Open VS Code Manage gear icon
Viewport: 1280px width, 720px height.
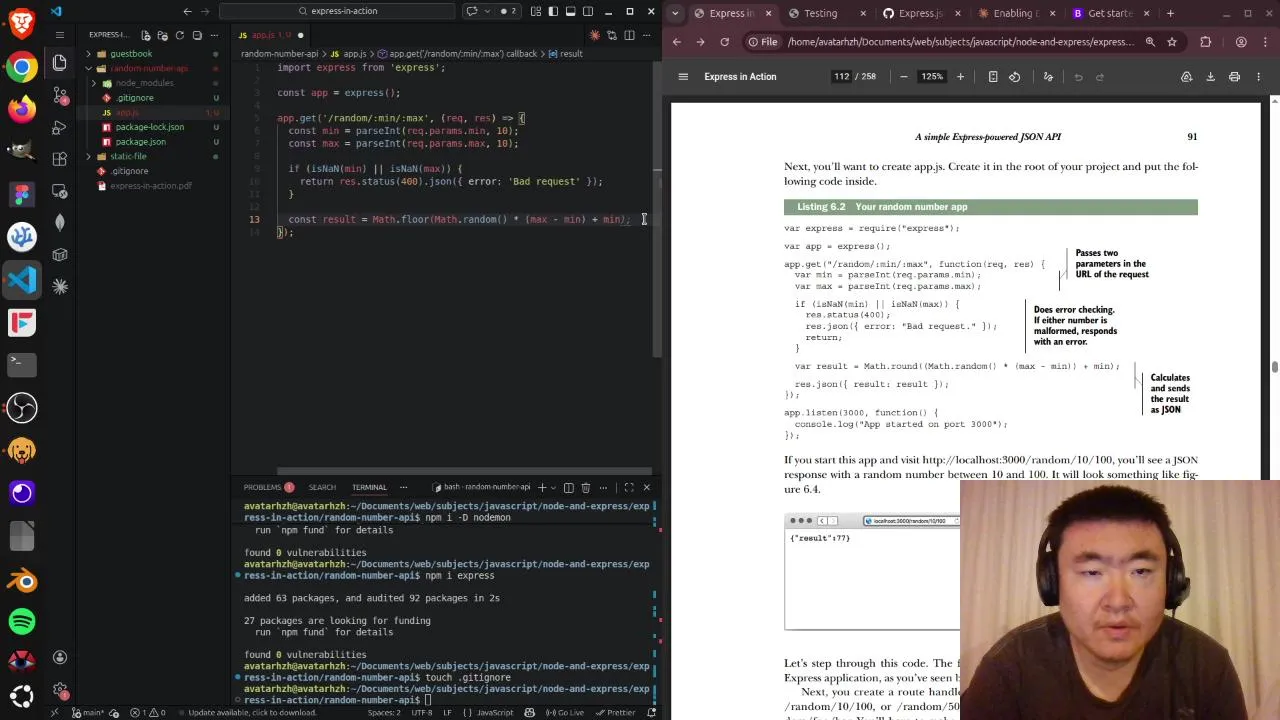59,690
